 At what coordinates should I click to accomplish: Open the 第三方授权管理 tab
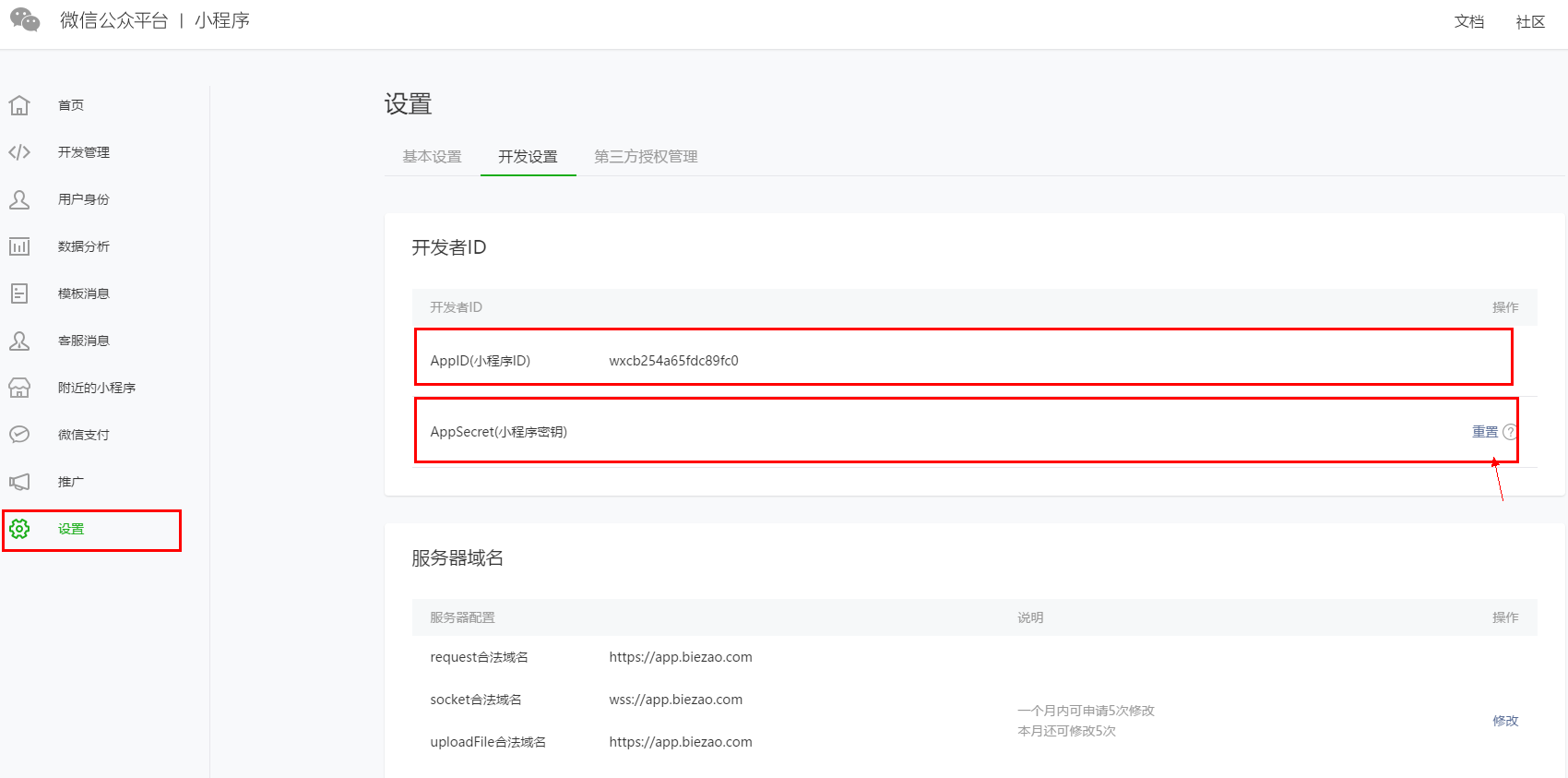coord(646,157)
